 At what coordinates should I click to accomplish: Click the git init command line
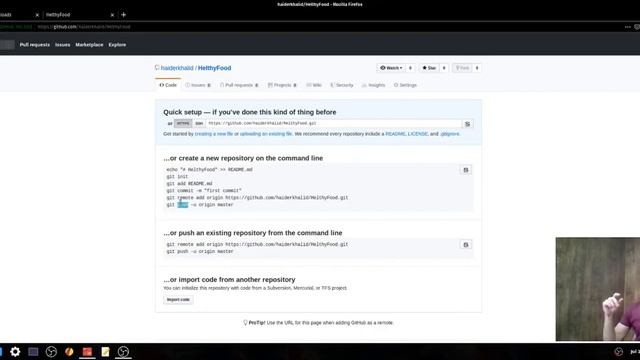coord(177,177)
